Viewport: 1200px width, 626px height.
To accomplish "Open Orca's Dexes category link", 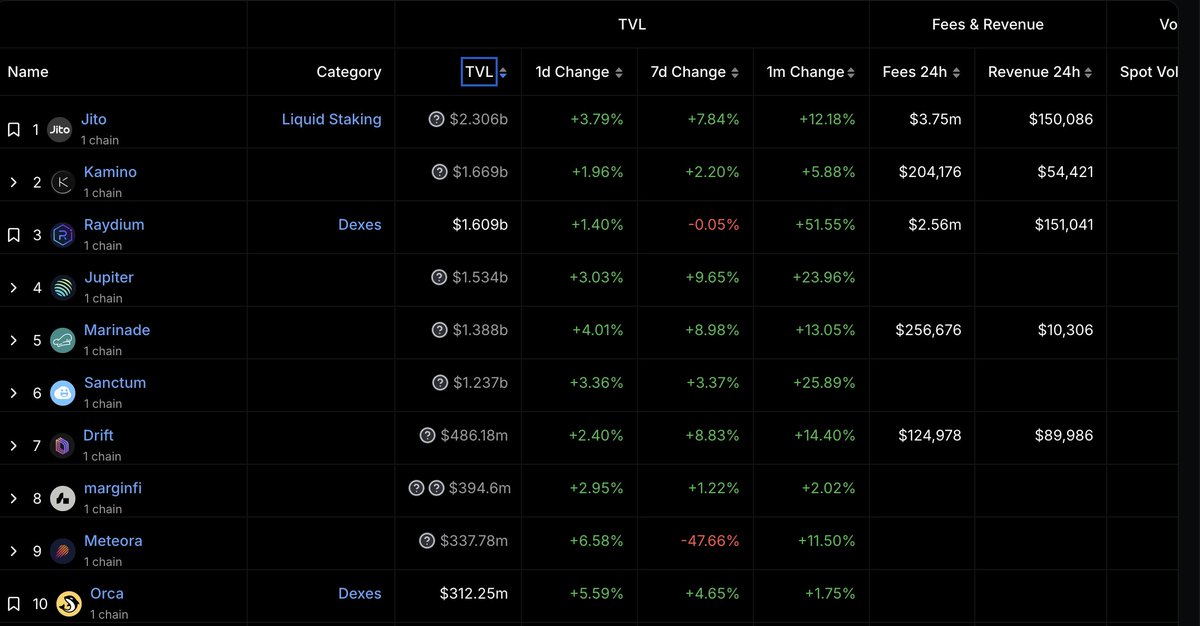I will pos(360,593).
